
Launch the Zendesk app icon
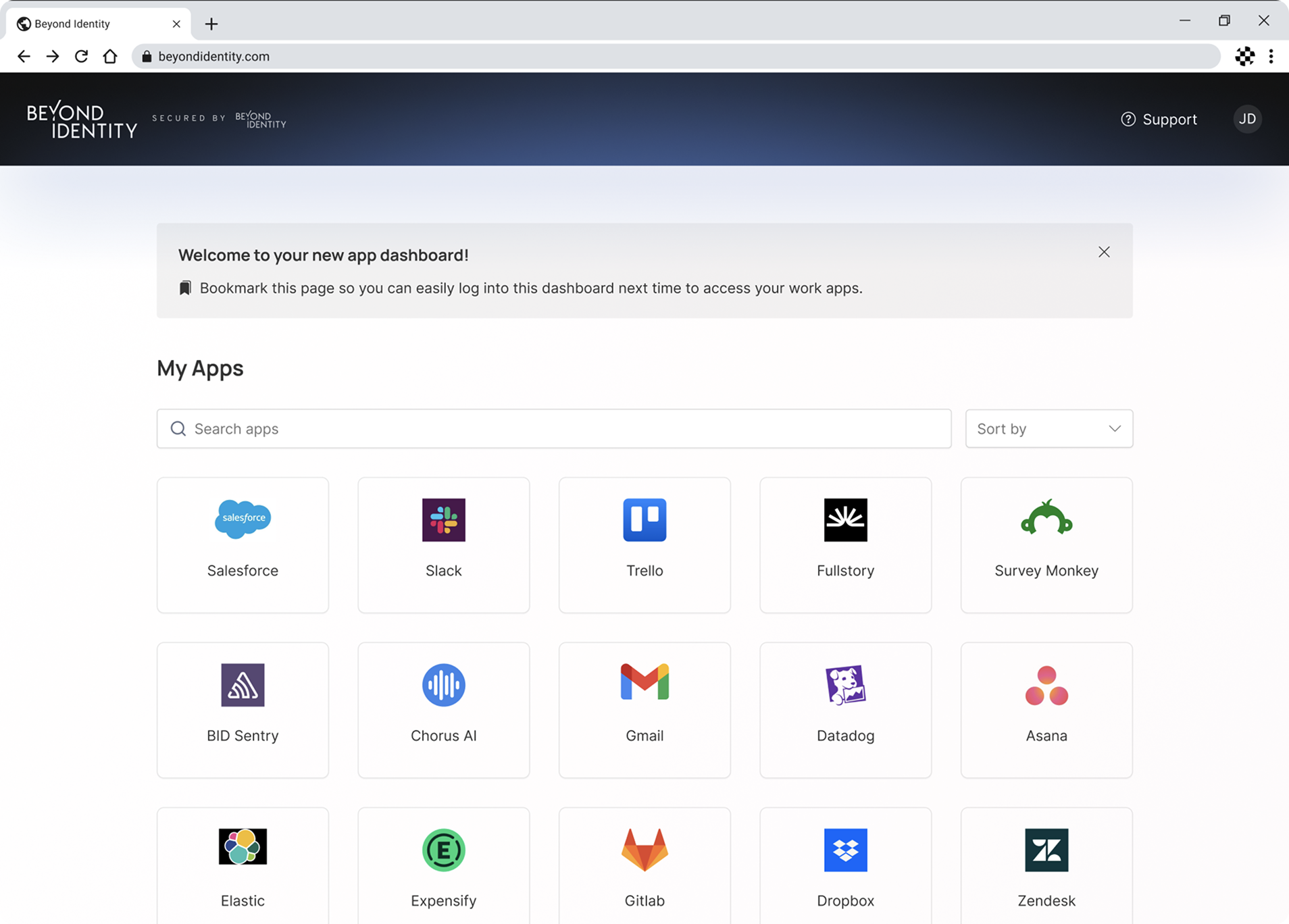pyautogui.click(x=1046, y=850)
